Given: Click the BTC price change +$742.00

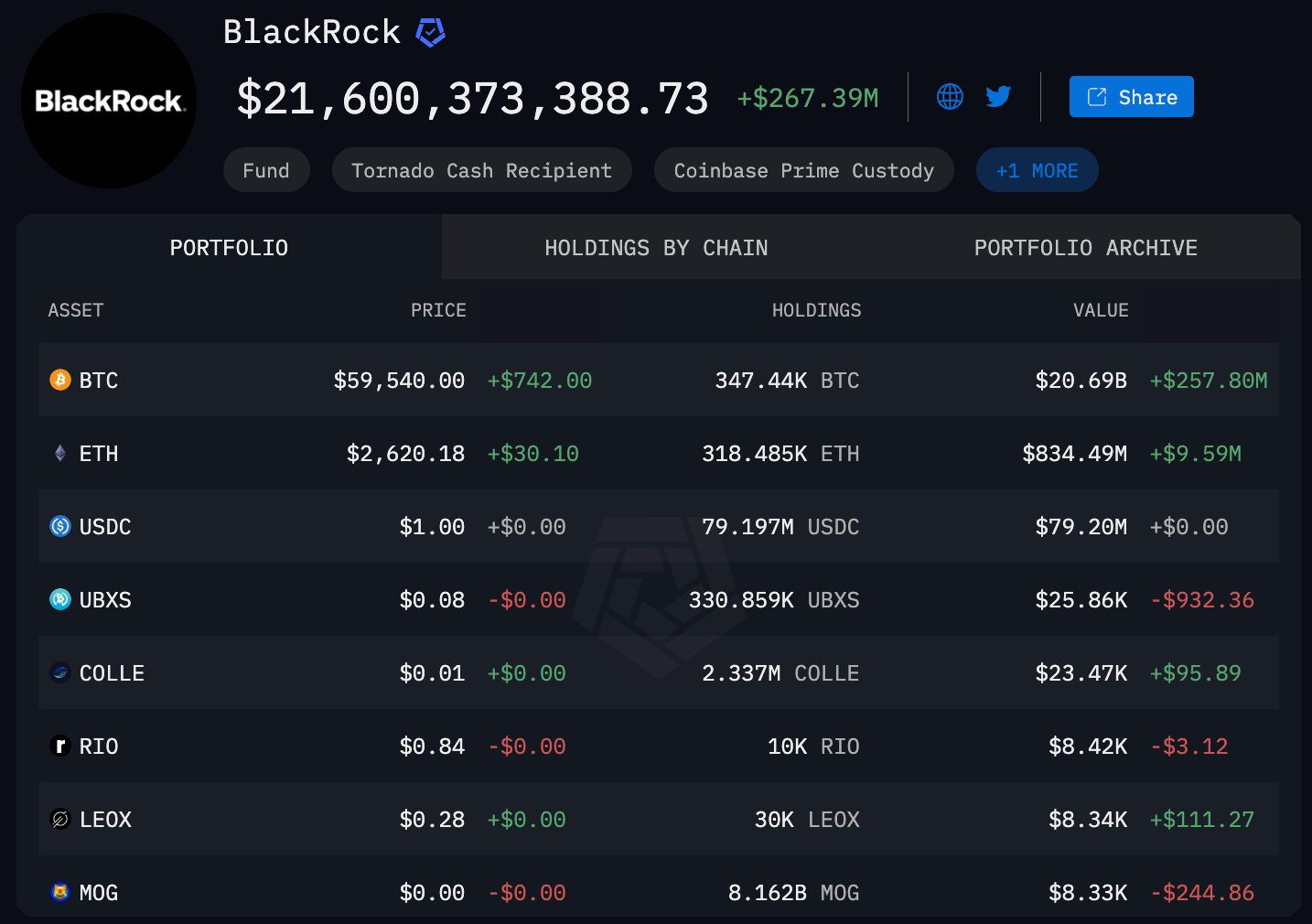Looking at the screenshot, I should 540,381.
